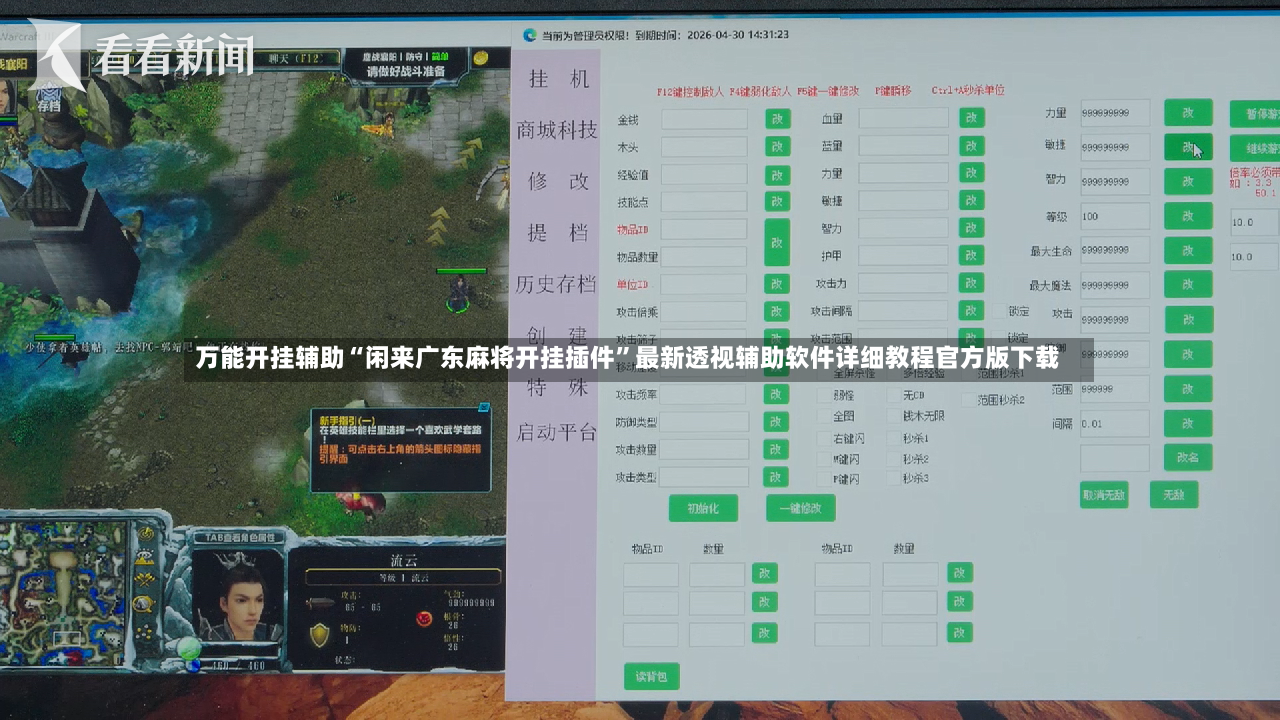1280x720 pixels.
Task: Click the 暂停游戏 button
Action: point(1255,114)
